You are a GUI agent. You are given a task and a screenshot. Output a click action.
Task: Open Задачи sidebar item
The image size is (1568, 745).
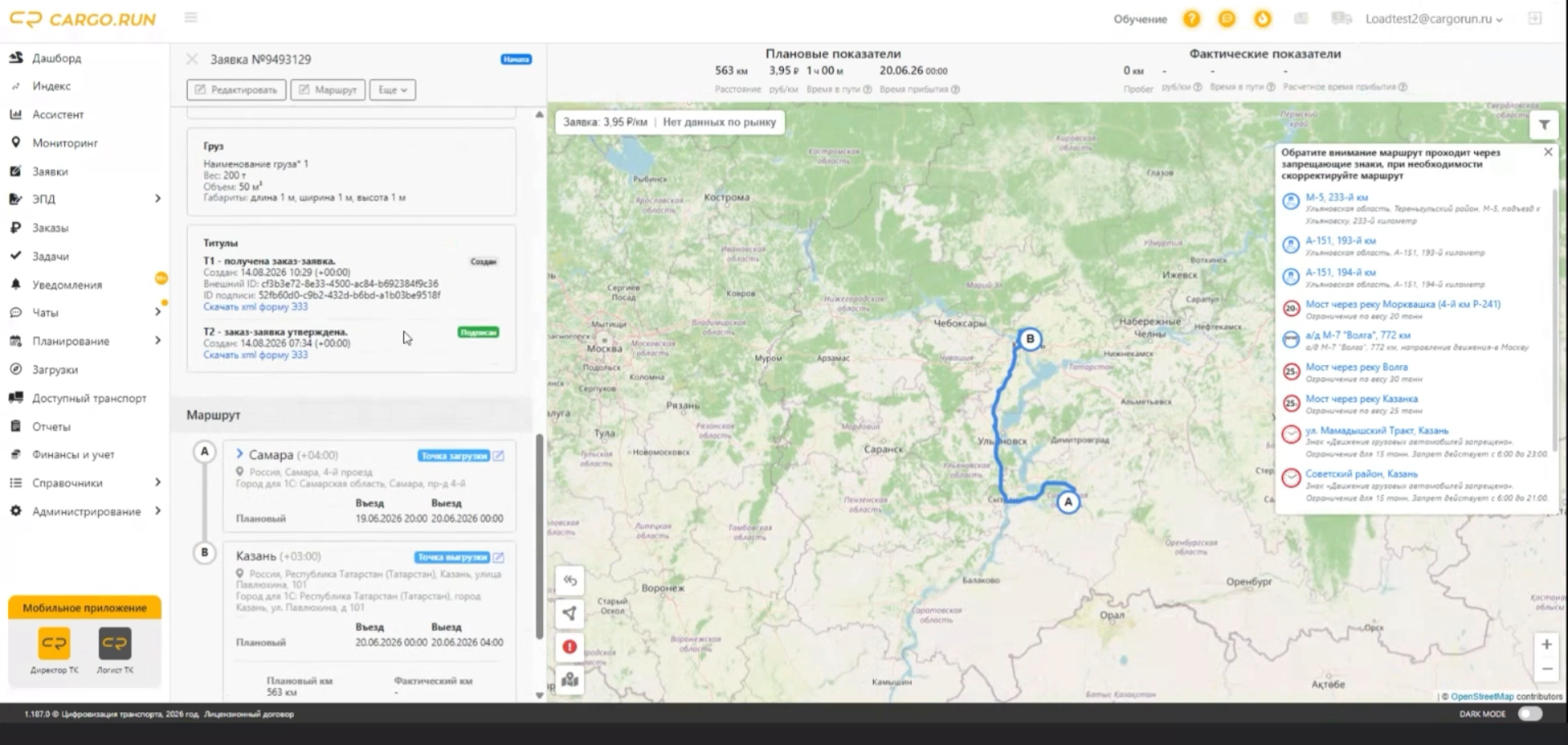tap(50, 257)
